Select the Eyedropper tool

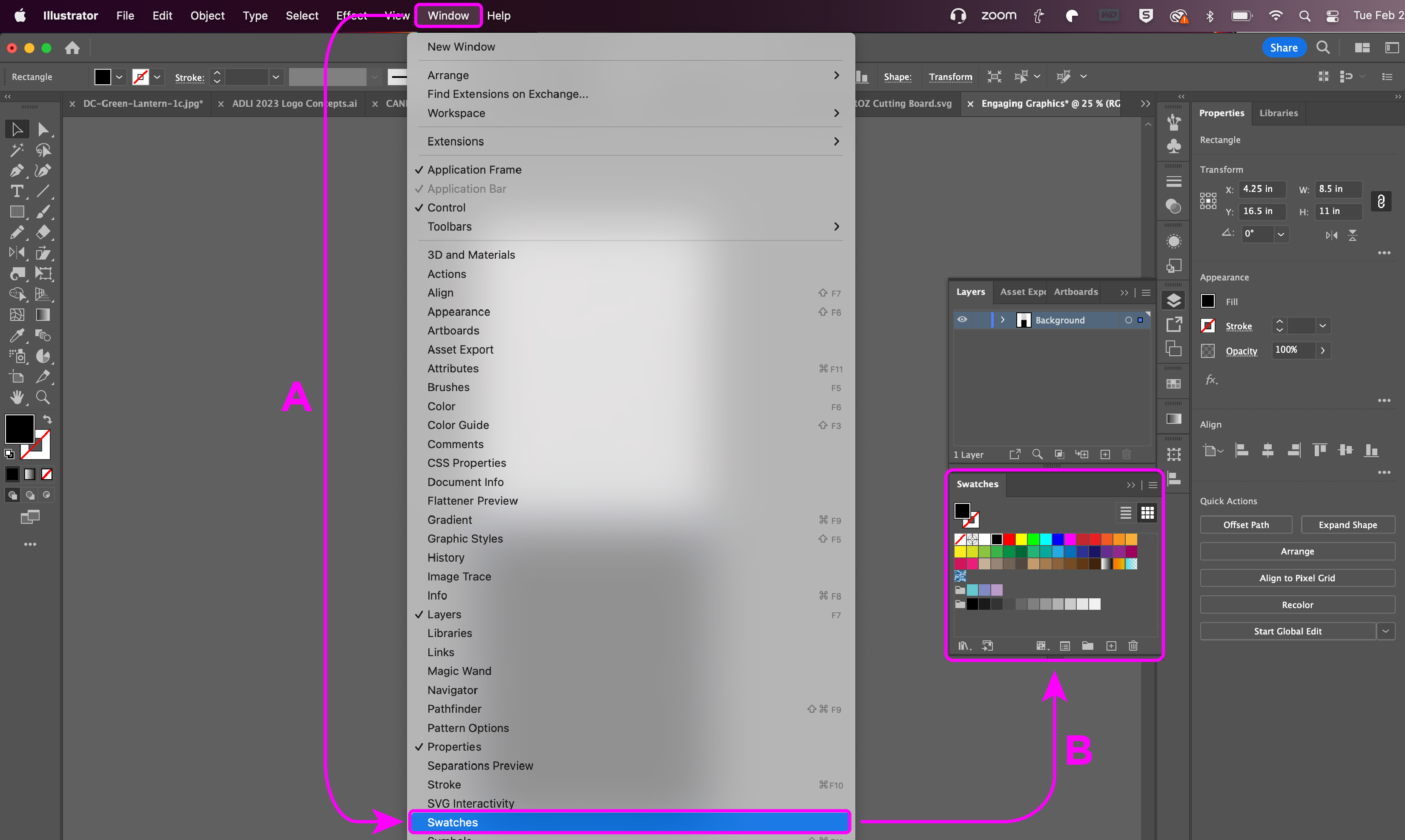[x=17, y=335]
